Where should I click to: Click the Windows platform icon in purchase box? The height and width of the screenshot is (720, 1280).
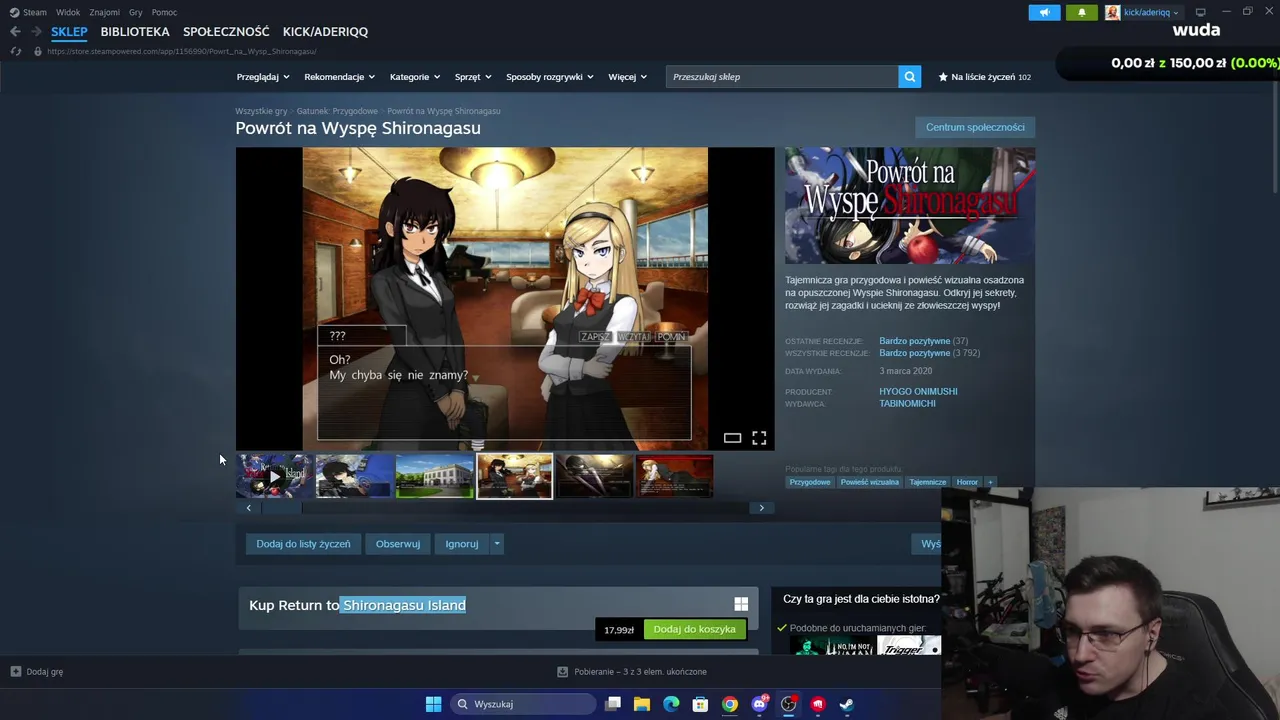[x=741, y=604]
